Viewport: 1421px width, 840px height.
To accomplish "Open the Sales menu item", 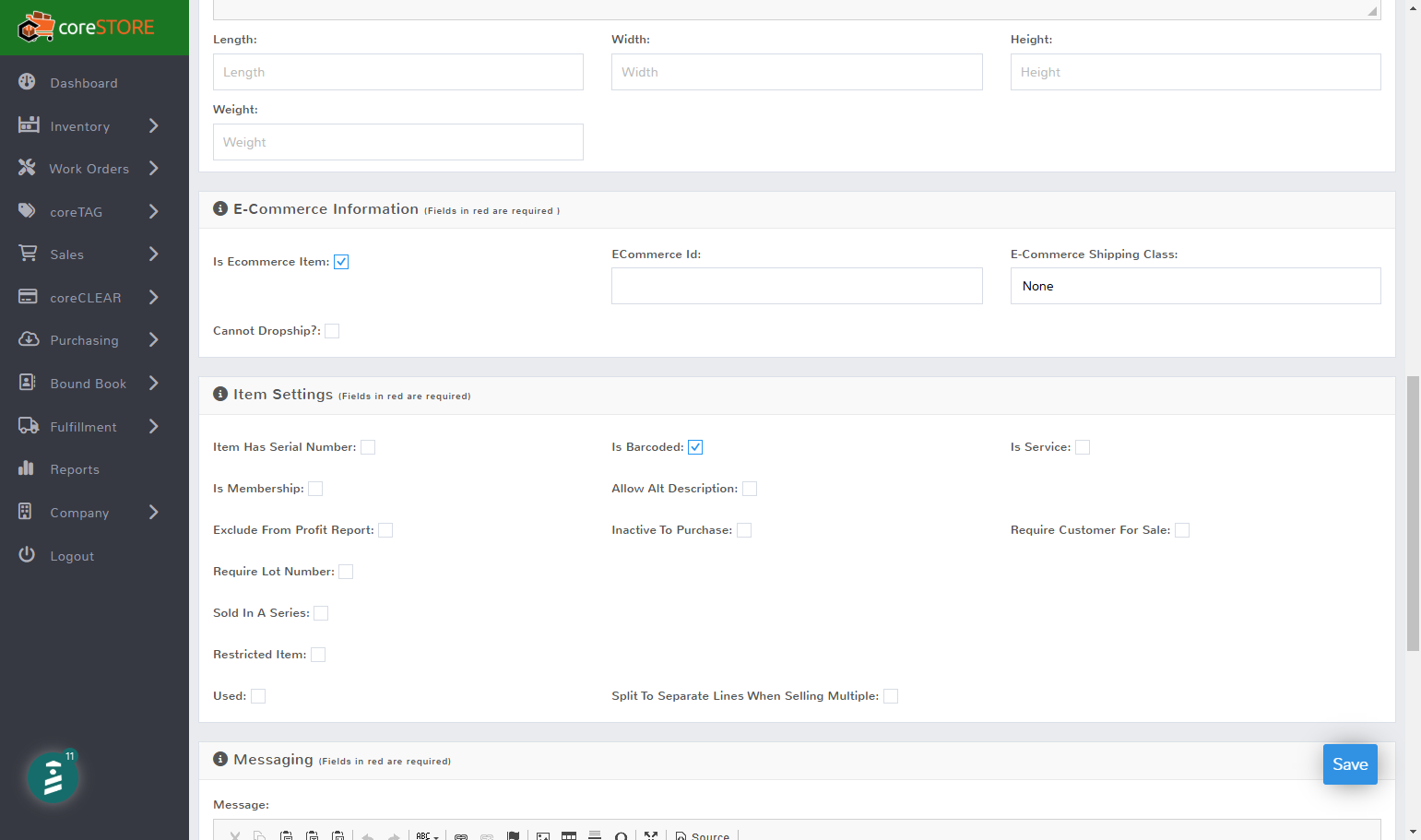I will pos(66,254).
